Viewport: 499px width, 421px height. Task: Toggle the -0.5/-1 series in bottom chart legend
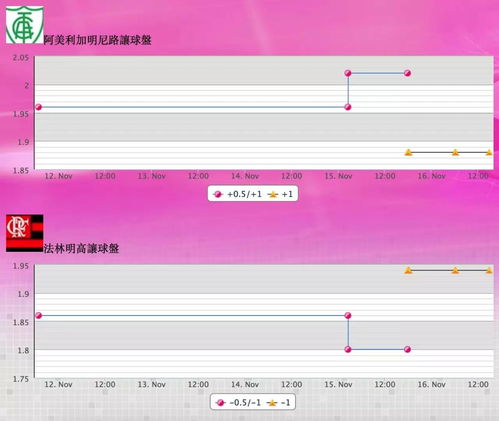click(x=239, y=403)
